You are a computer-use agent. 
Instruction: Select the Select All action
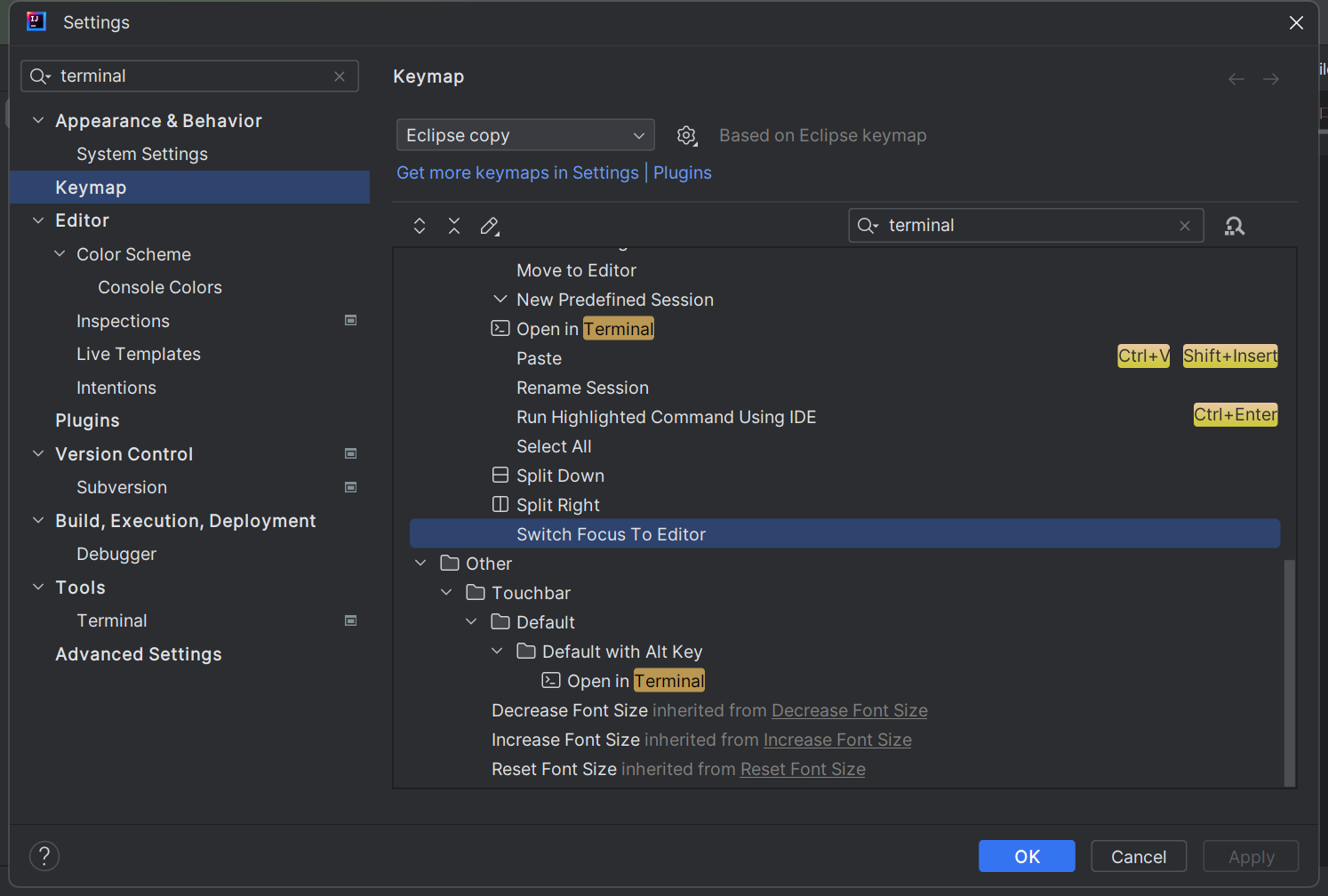click(844, 445)
